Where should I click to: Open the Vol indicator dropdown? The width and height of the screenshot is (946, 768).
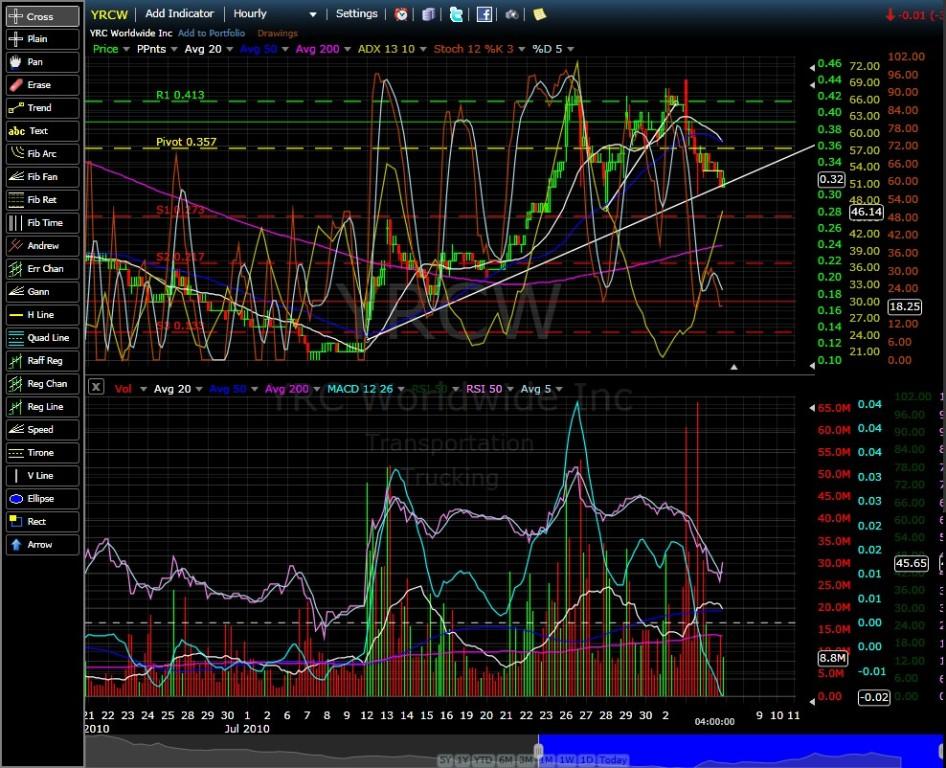[x=130, y=388]
